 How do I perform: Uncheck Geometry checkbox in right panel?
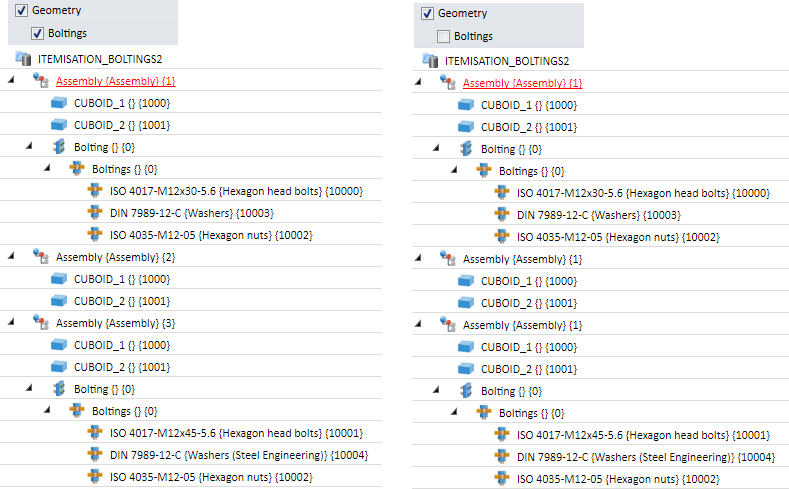(x=427, y=13)
